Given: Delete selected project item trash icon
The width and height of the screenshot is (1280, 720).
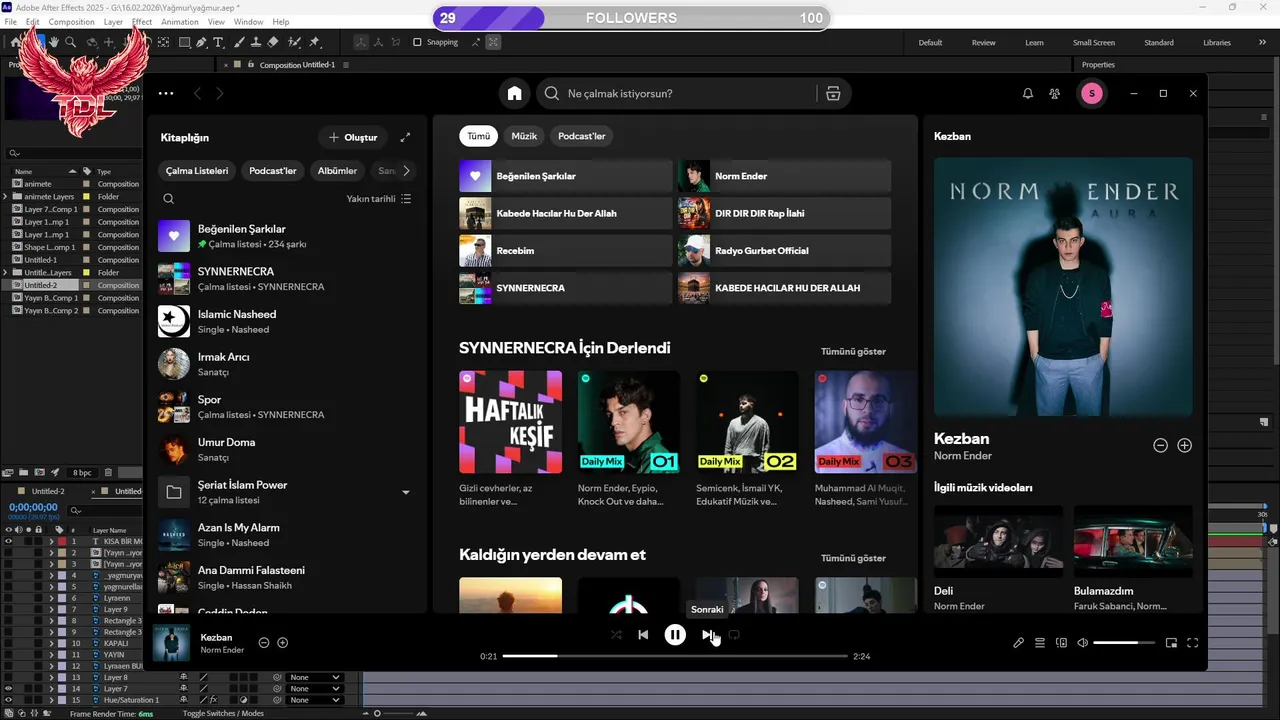Looking at the screenshot, I should coord(108,472).
